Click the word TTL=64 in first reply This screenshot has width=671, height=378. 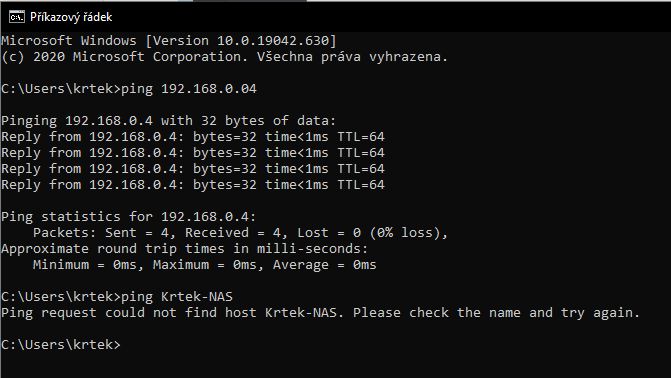click(361, 137)
